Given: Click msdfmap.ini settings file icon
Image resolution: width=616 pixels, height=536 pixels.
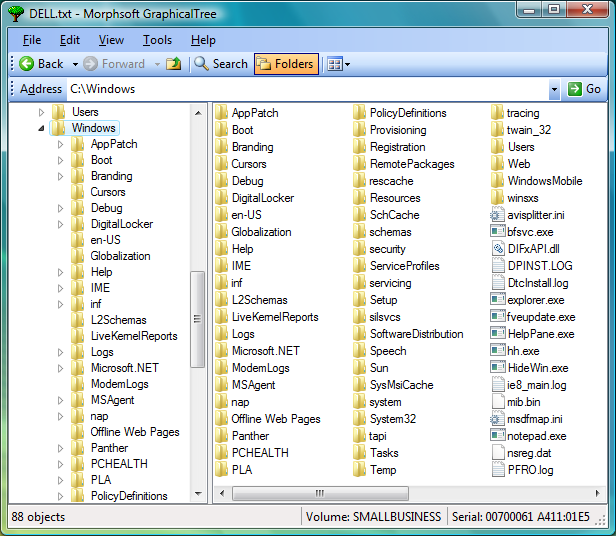Looking at the screenshot, I should (497, 419).
